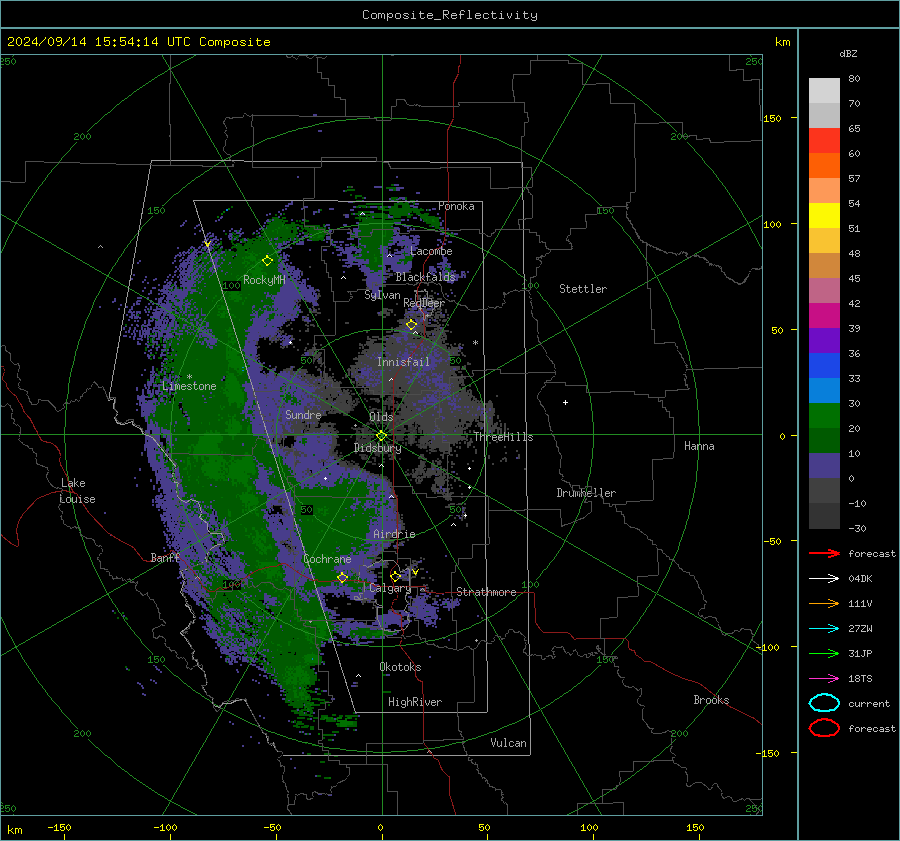Click the red forecast ellipse legend icon
The width and height of the screenshot is (900, 841).
pos(824,728)
